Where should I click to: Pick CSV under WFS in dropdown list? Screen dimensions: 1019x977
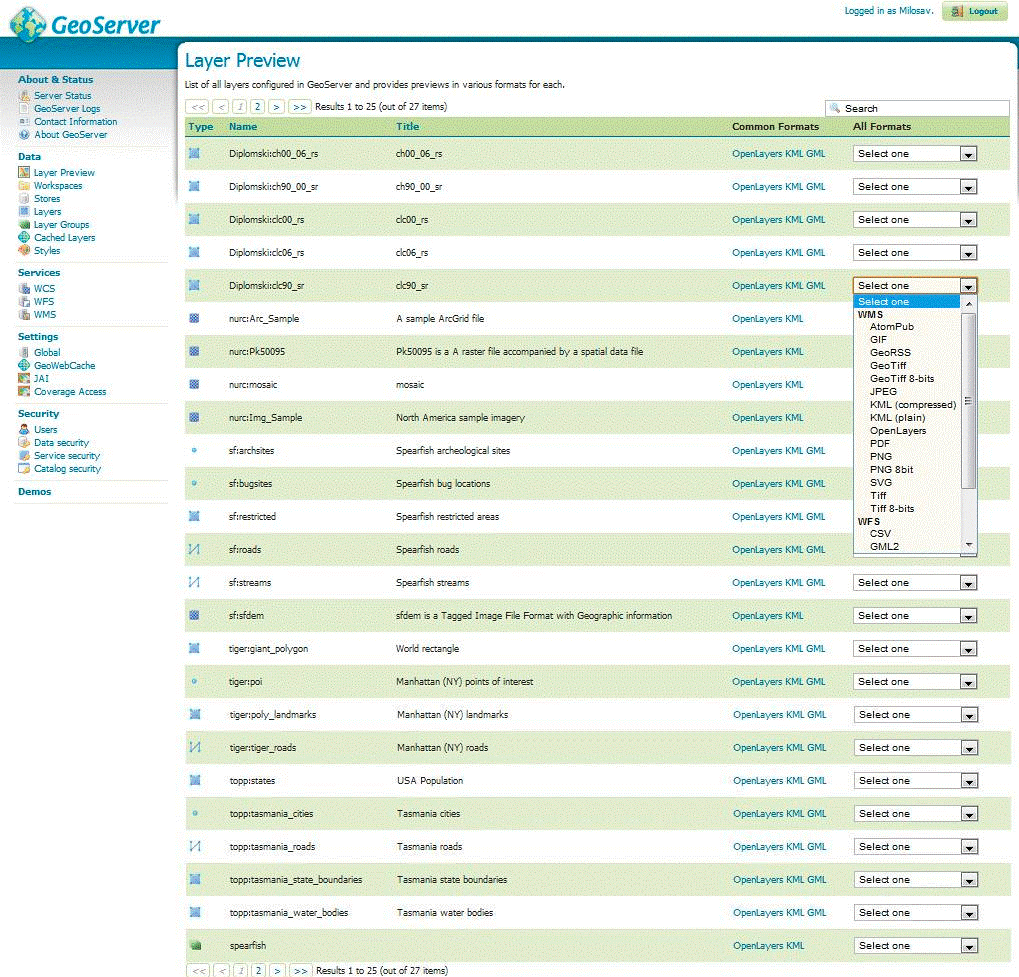pyautogui.click(x=880, y=534)
